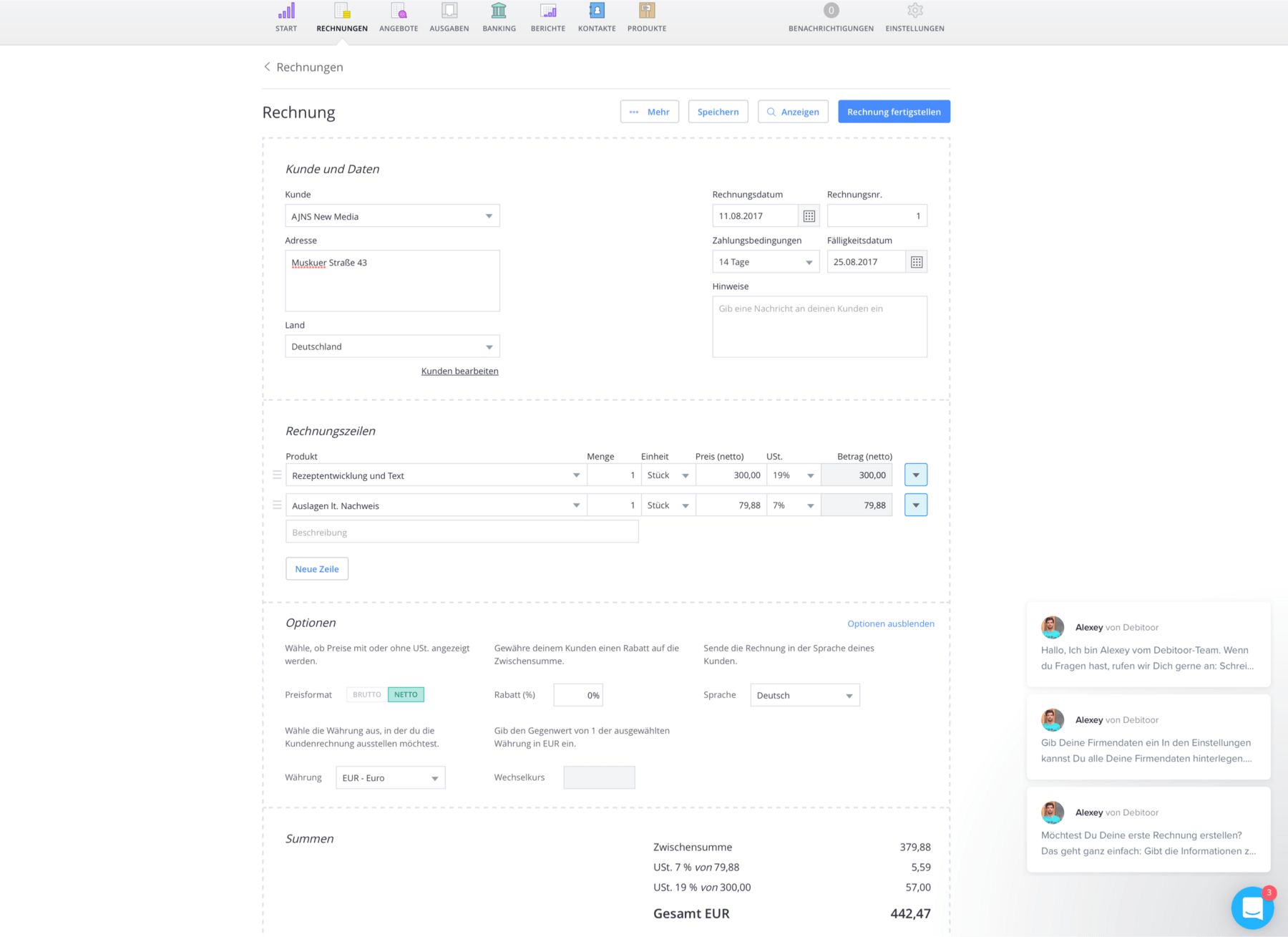
Task: Open Alexey's message about erste Rechnung
Action: pos(1148,830)
